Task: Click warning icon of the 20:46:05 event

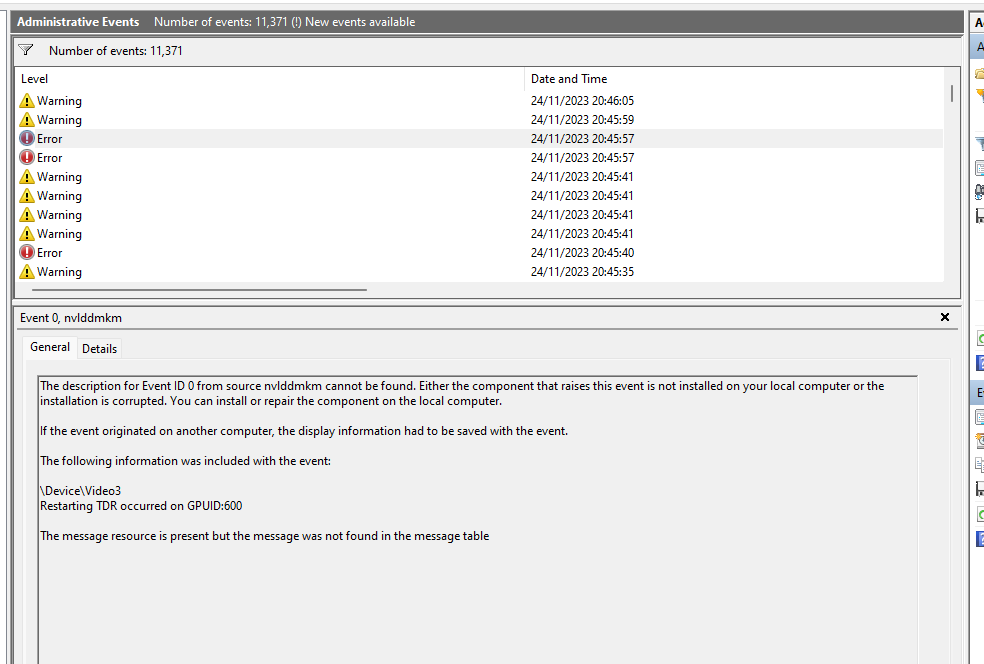Action: click(x=27, y=101)
